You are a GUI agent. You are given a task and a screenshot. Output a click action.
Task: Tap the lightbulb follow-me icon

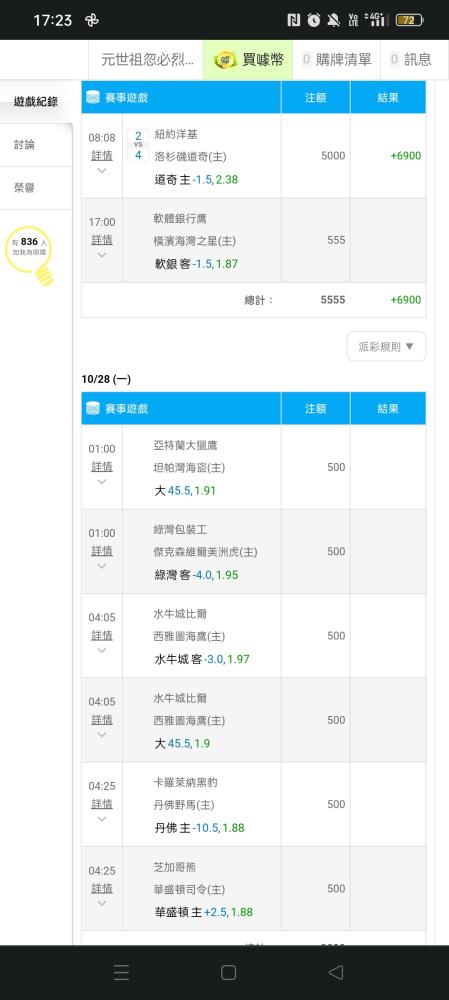click(x=30, y=256)
